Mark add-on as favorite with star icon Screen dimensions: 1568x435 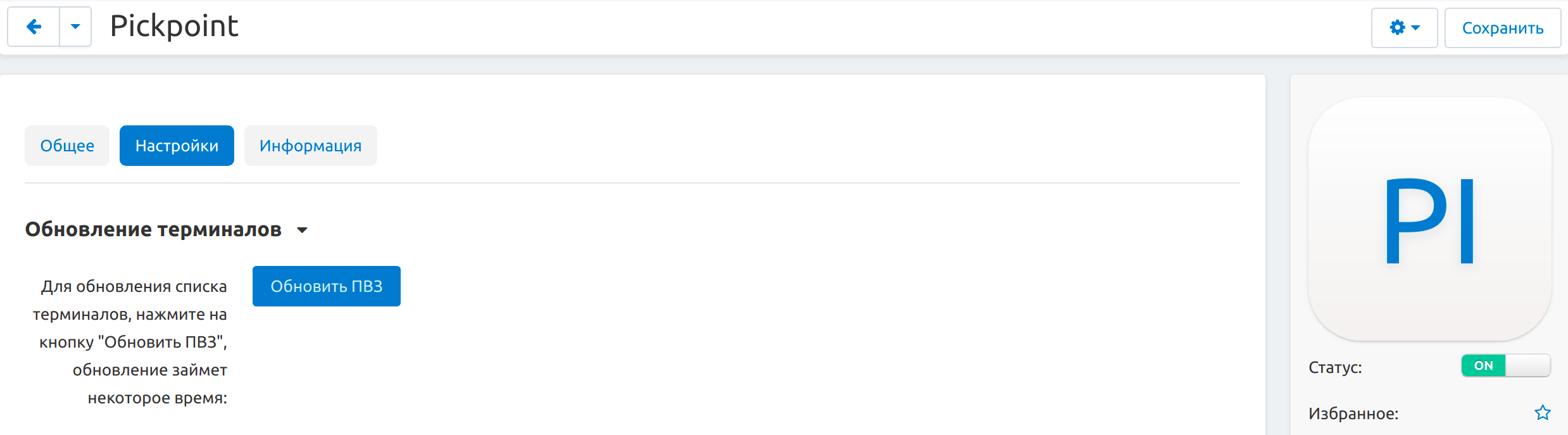(x=1543, y=413)
